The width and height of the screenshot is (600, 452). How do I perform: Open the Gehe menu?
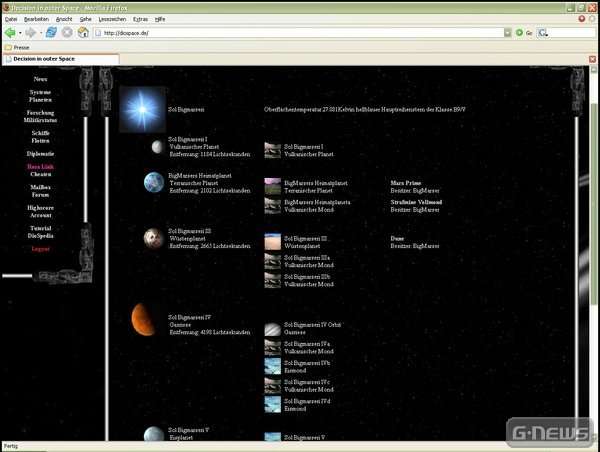(85, 19)
